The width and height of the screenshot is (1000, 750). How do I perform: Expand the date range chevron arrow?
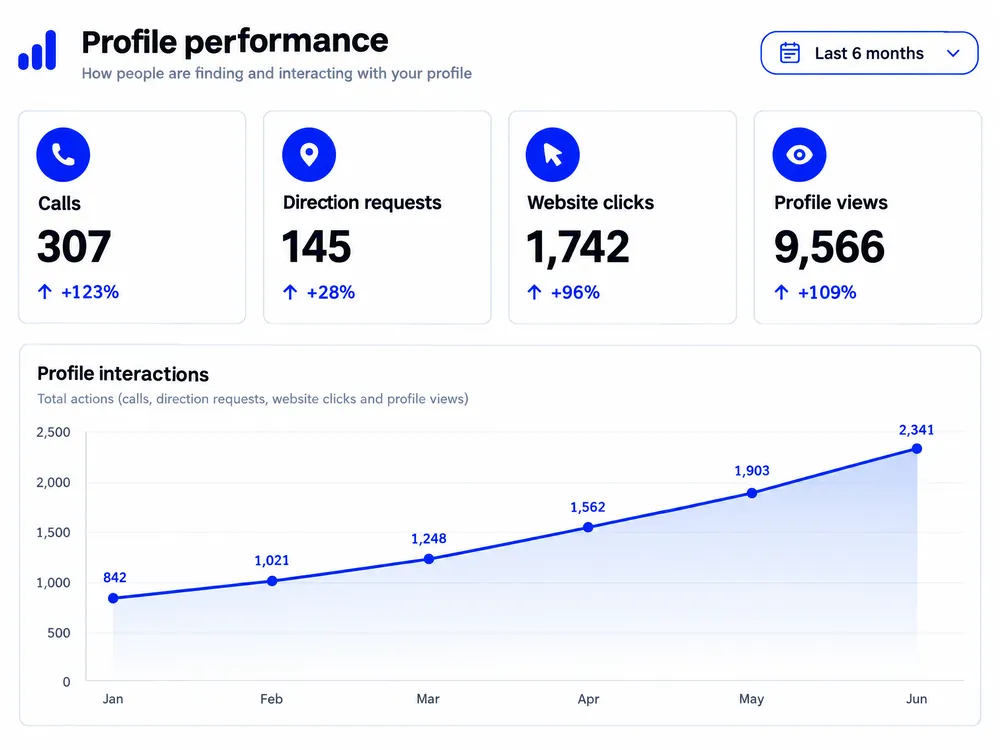click(x=953, y=53)
